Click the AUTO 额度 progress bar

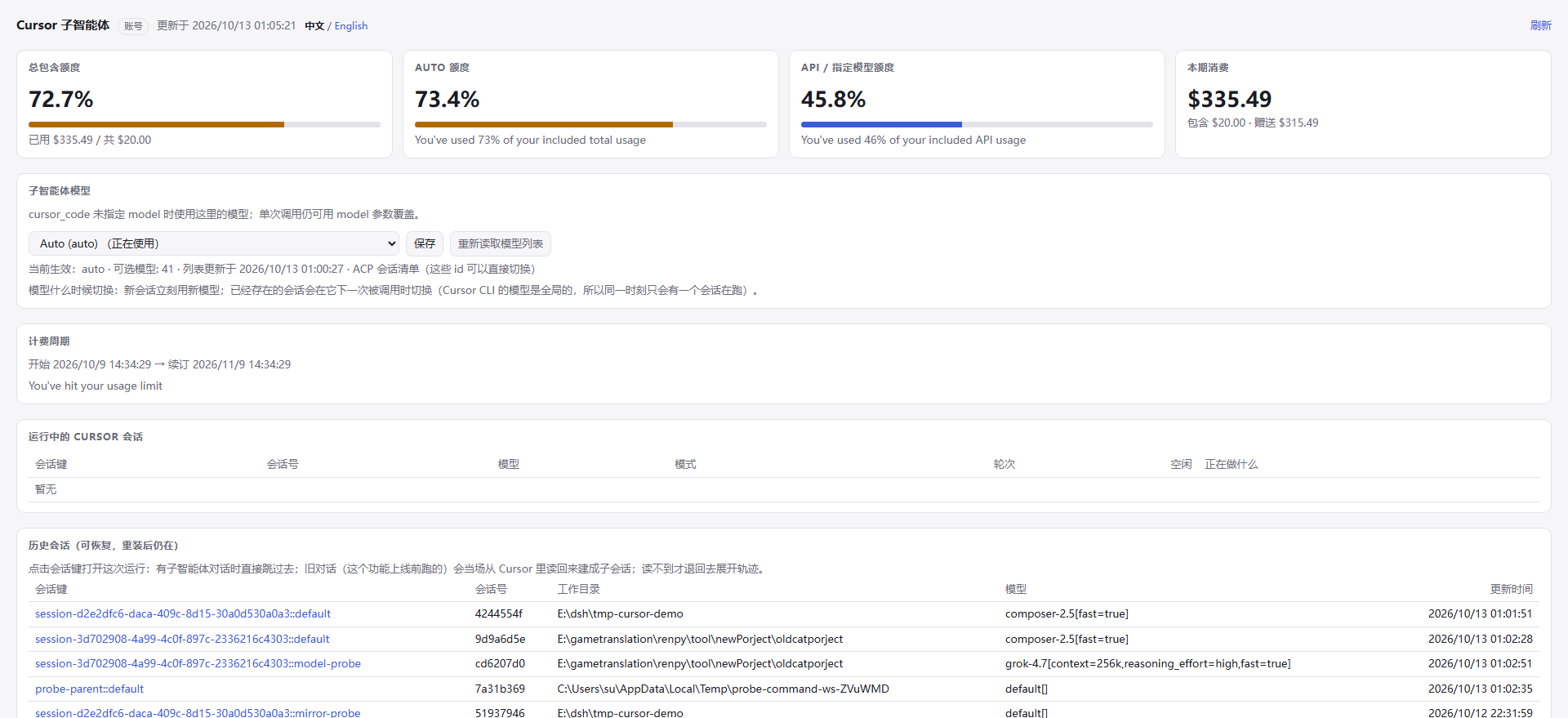tap(590, 124)
